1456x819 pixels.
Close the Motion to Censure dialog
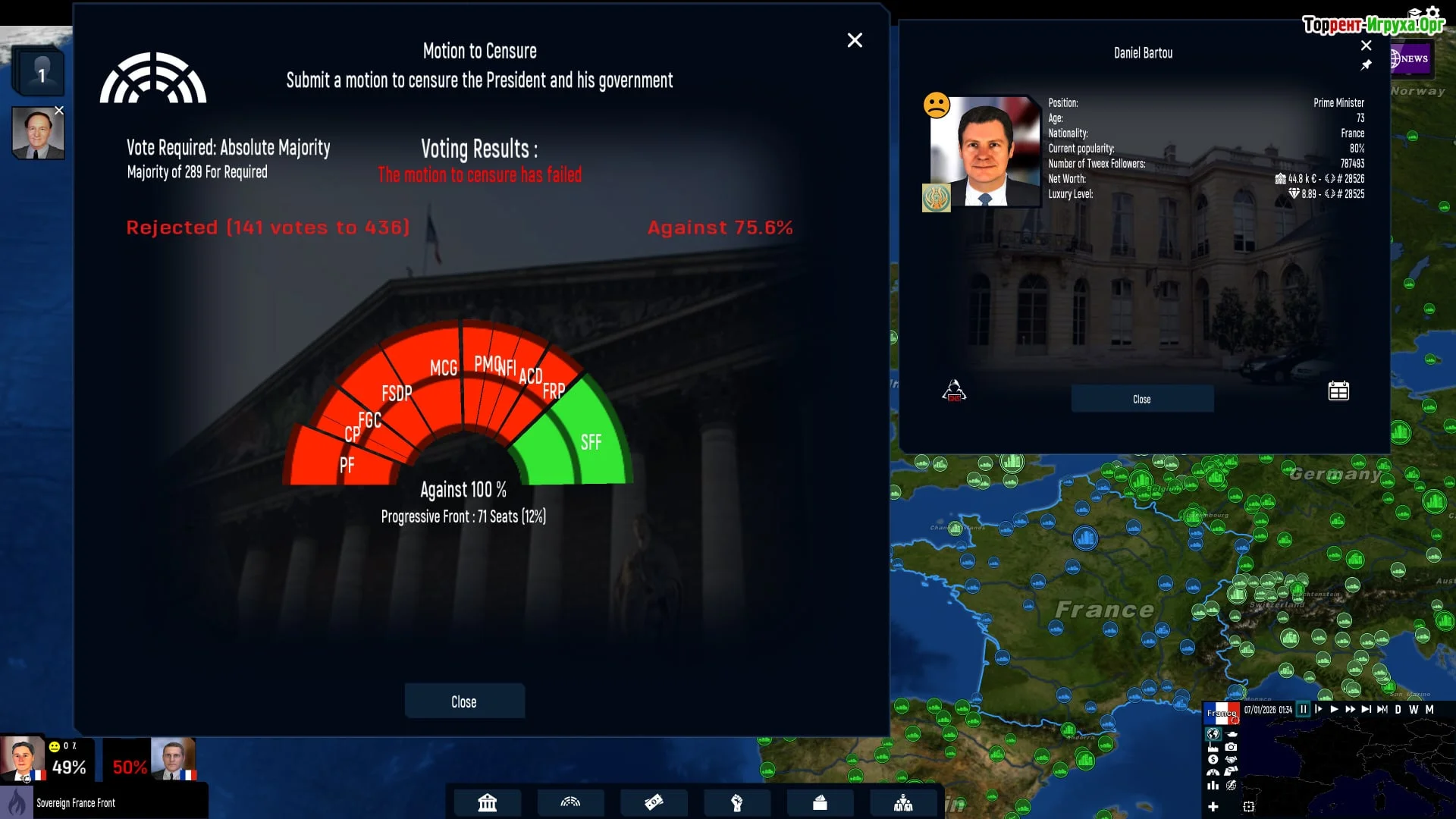coord(855,40)
